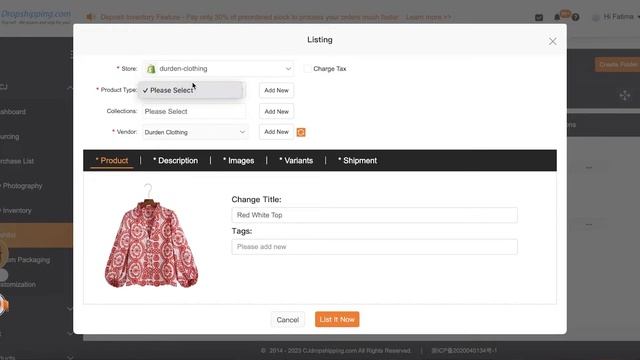The height and width of the screenshot is (360, 640).
Task: Click the help question mark icon
Action: tap(575, 17)
